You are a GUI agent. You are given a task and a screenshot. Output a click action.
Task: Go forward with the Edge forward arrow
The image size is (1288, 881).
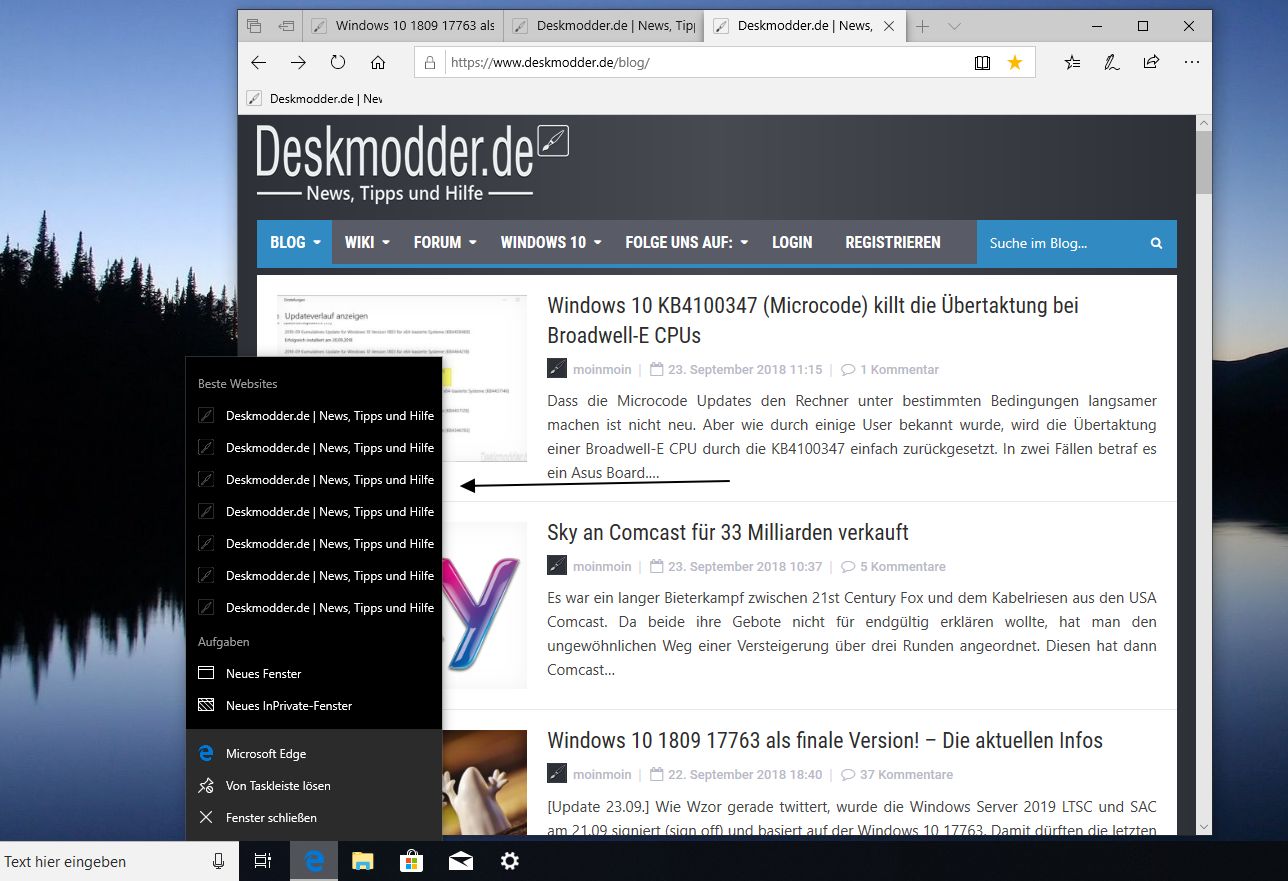[x=298, y=62]
